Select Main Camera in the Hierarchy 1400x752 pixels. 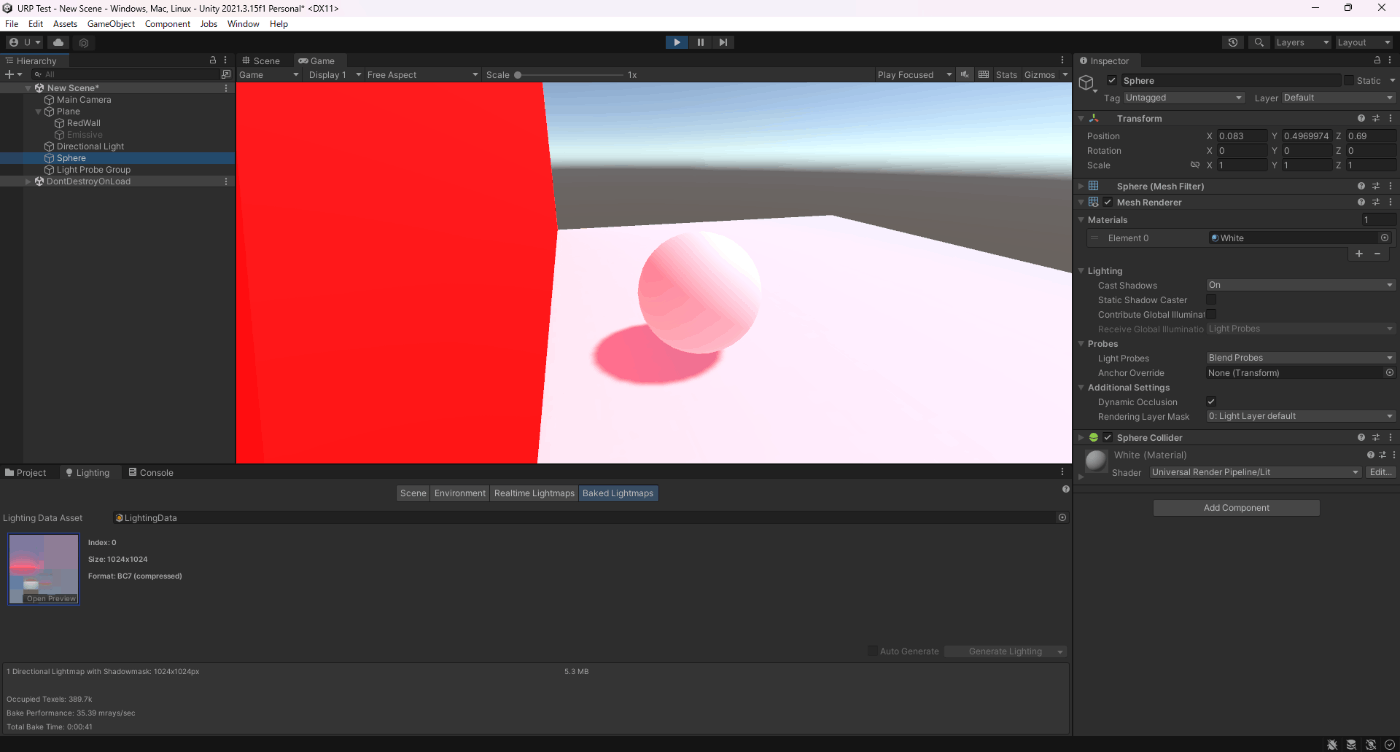point(84,100)
